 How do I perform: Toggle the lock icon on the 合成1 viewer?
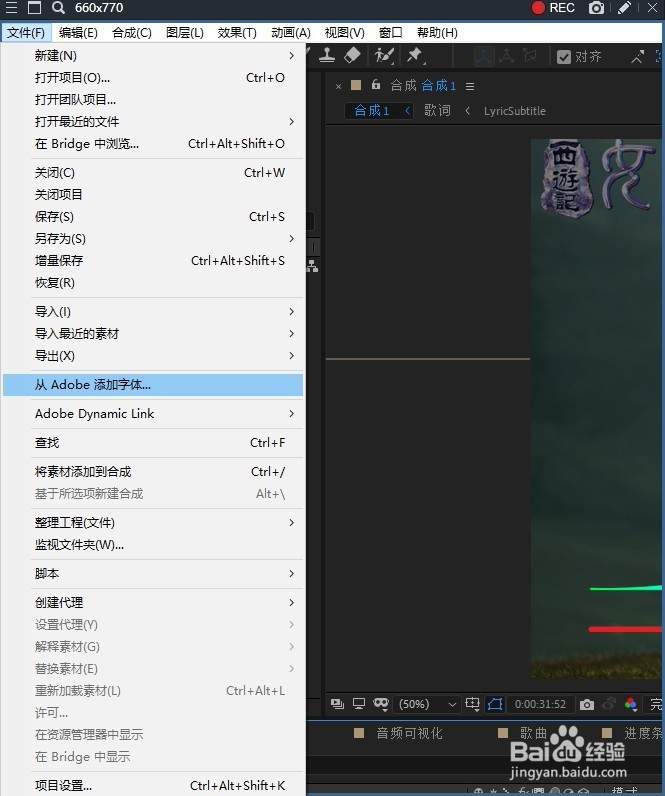pos(376,85)
